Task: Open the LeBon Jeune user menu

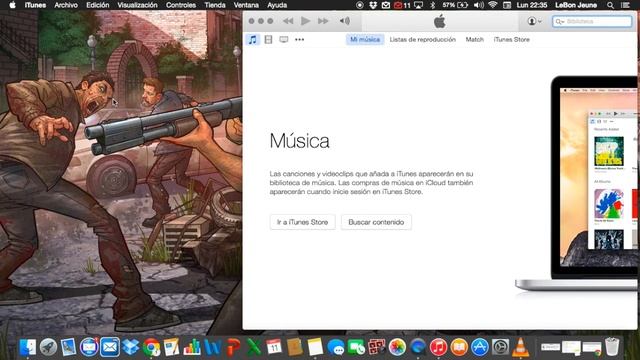Action: [x=576, y=5]
